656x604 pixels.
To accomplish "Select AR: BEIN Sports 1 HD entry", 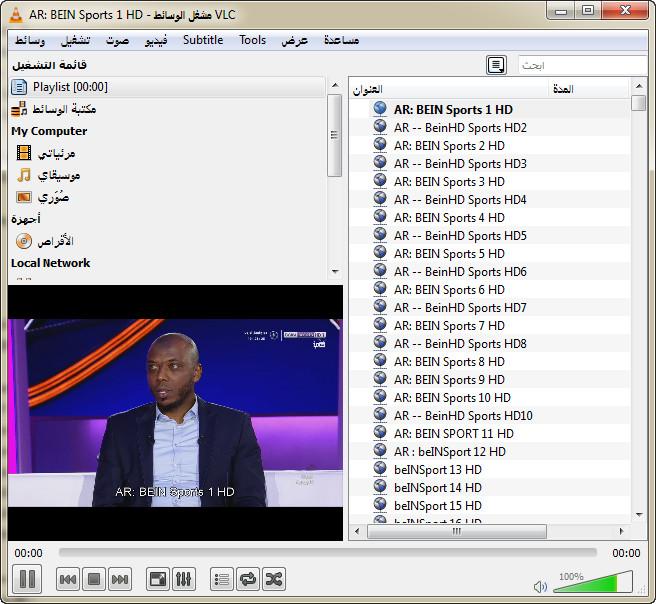I will tap(453, 110).
